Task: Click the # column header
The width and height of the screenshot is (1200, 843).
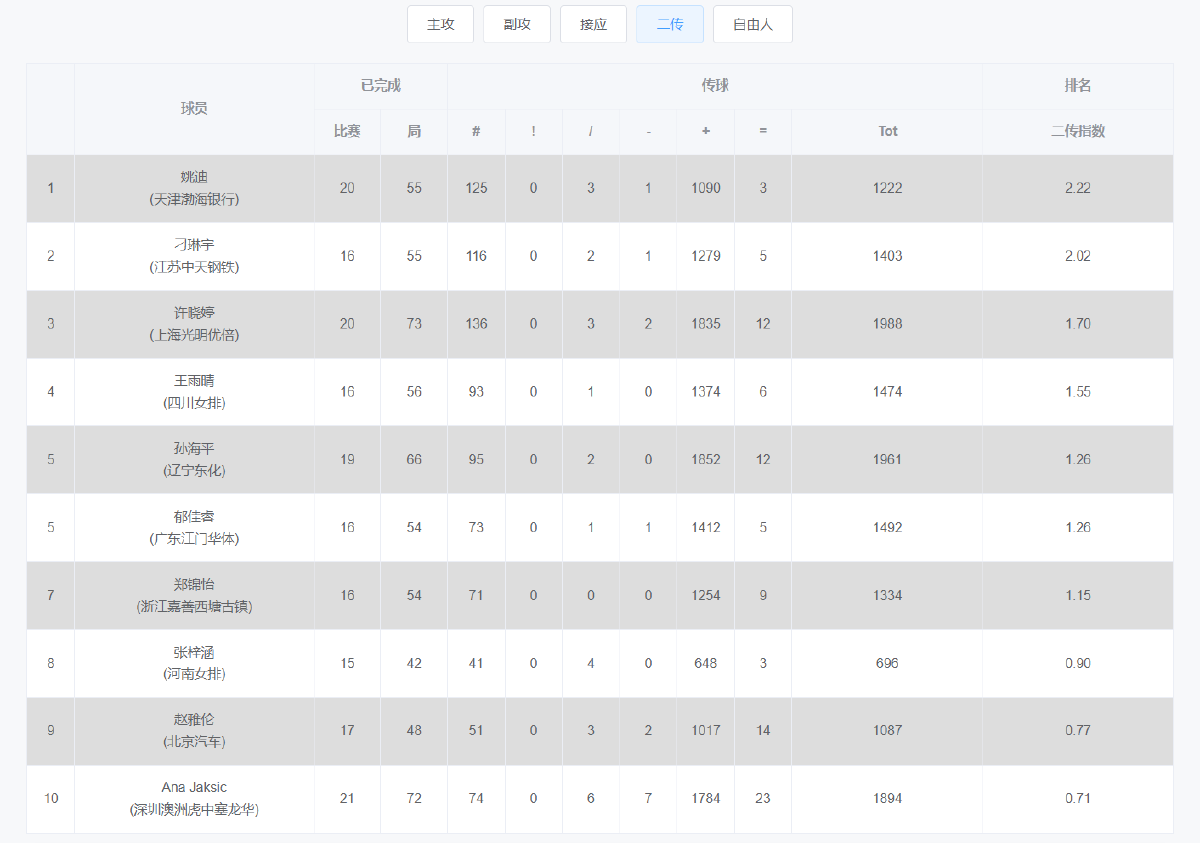Action: coord(476,131)
